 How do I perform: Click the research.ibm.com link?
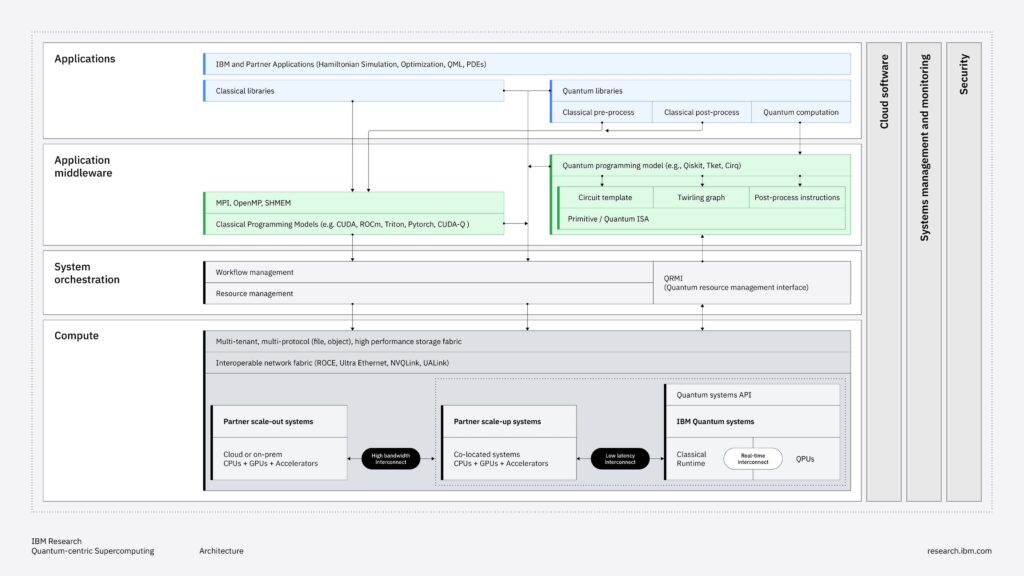coord(959,550)
